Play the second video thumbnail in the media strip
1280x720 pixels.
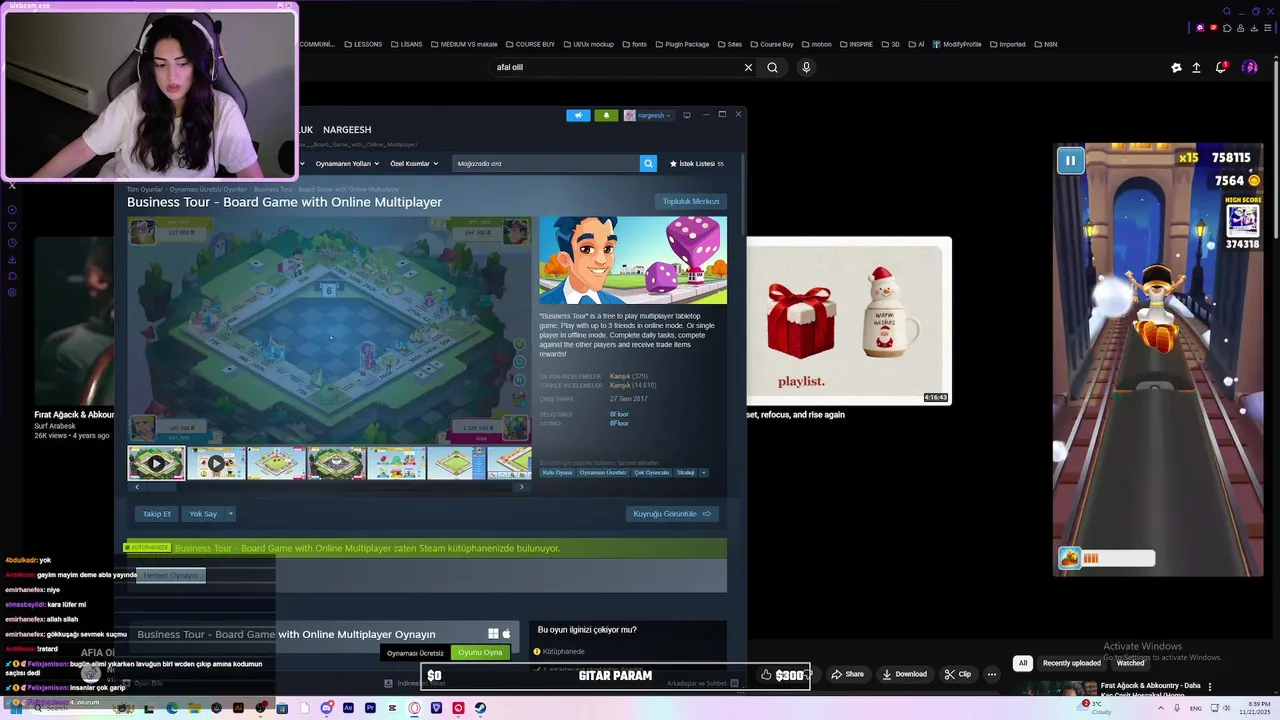click(x=216, y=463)
